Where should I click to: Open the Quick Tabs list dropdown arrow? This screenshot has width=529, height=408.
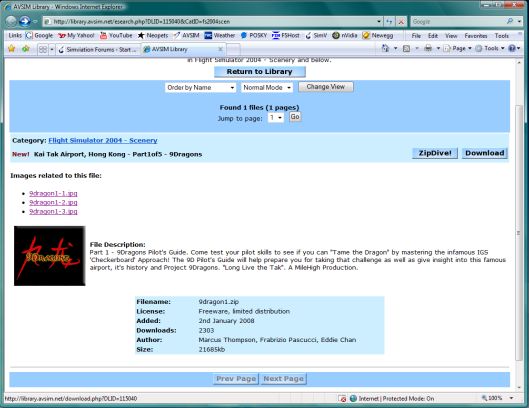(x=52, y=49)
